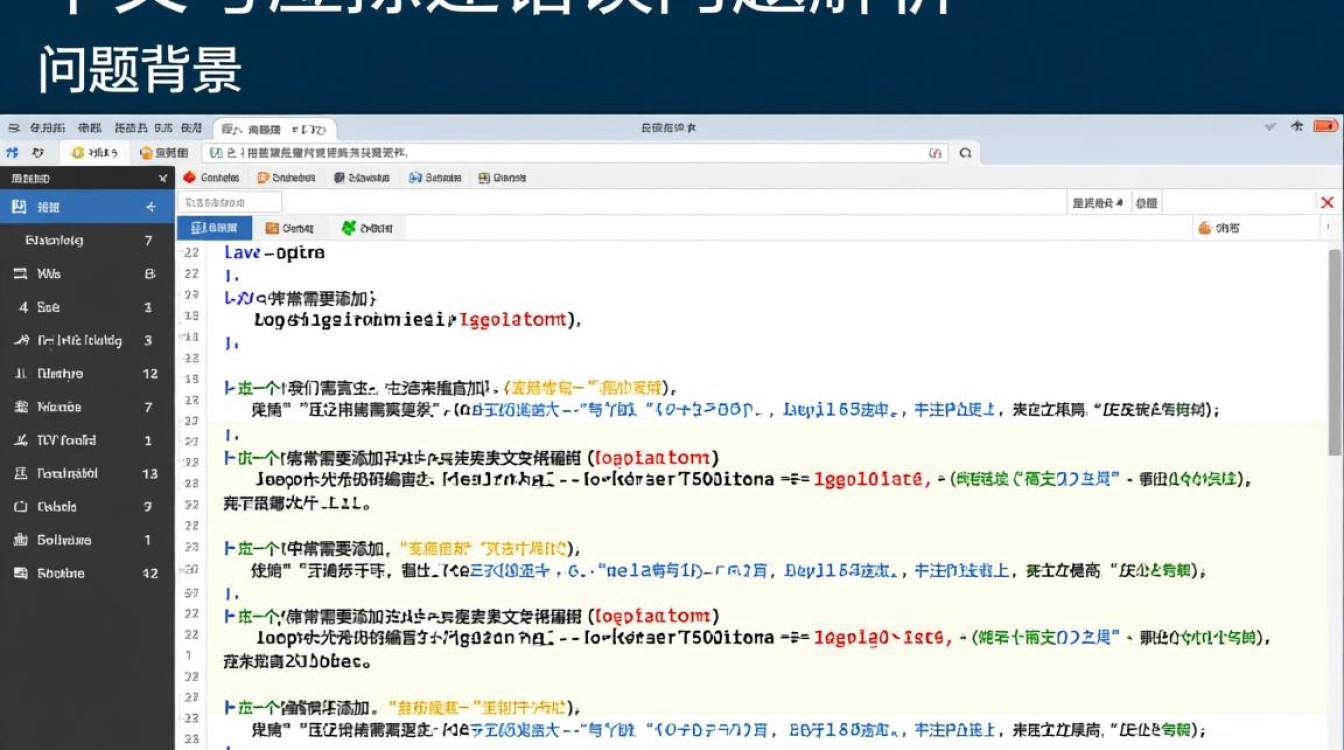Switch to the tab with orange grid icon
Image resolution: width=1344 pixels, height=750 pixels.
(x=290, y=228)
